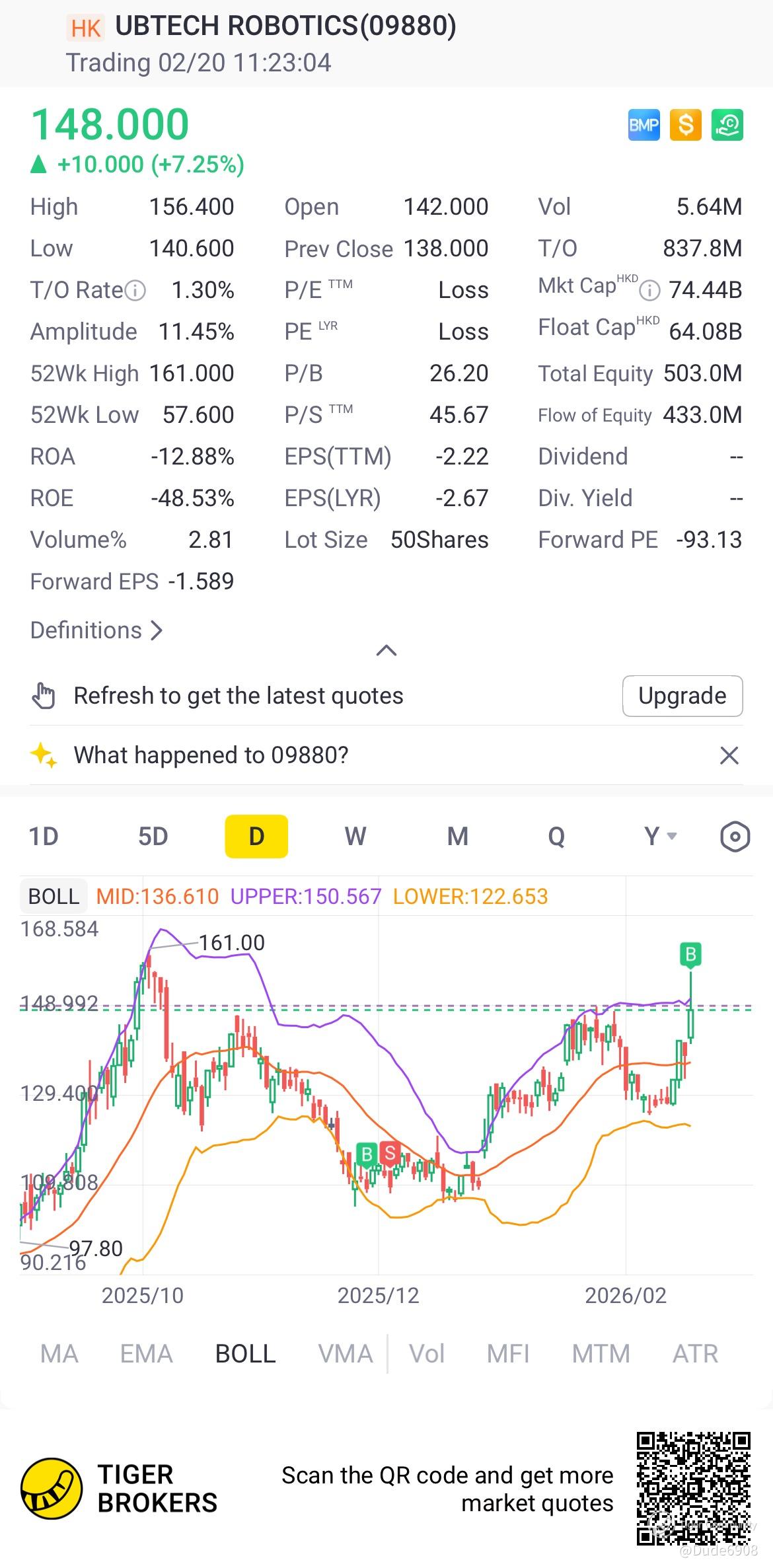Select Vol sub-indicator
The height and width of the screenshot is (1568, 773).
point(427,1354)
